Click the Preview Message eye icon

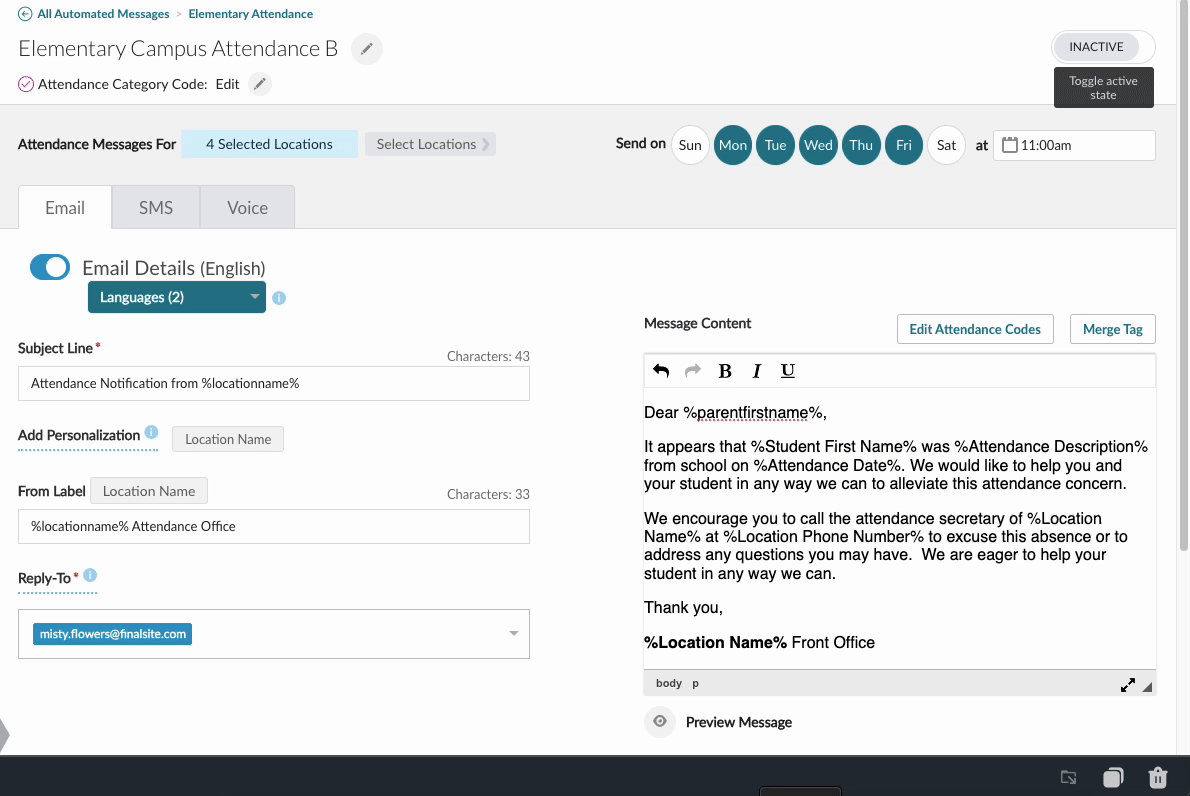(660, 722)
